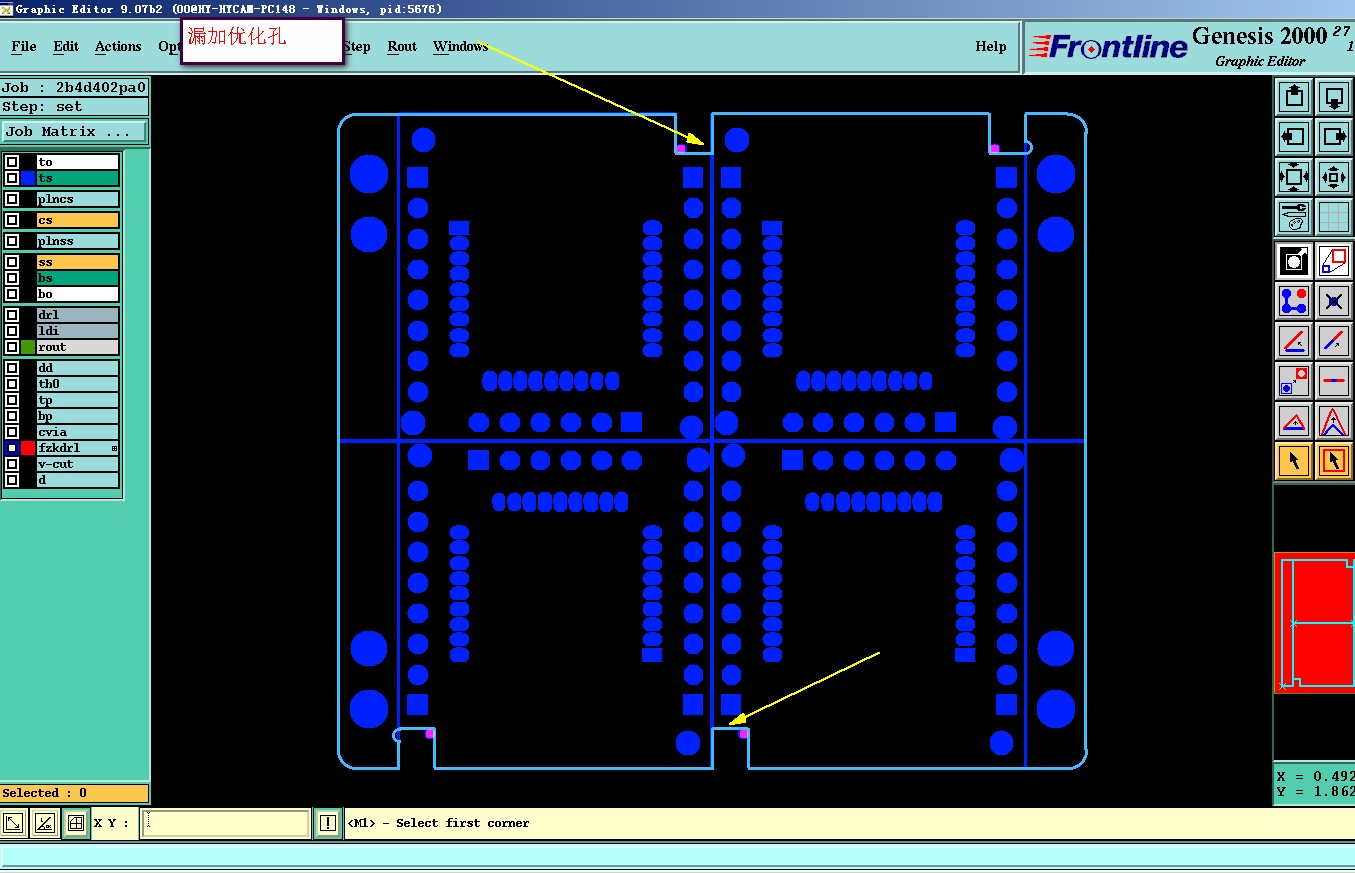Click the third grid-snap icon left of XY

tap(75, 823)
